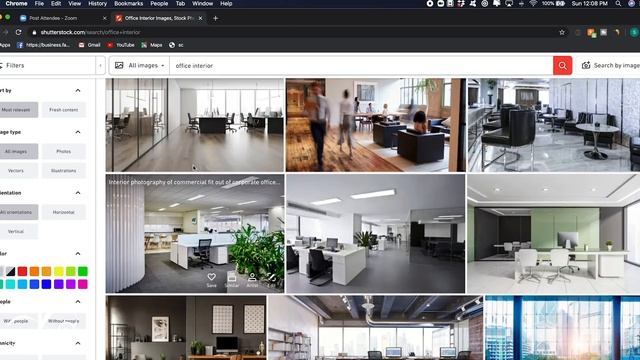This screenshot has width=640, height=360.
Task: Open the Chrome profile avatar
Action: click(x=634, y=32)
